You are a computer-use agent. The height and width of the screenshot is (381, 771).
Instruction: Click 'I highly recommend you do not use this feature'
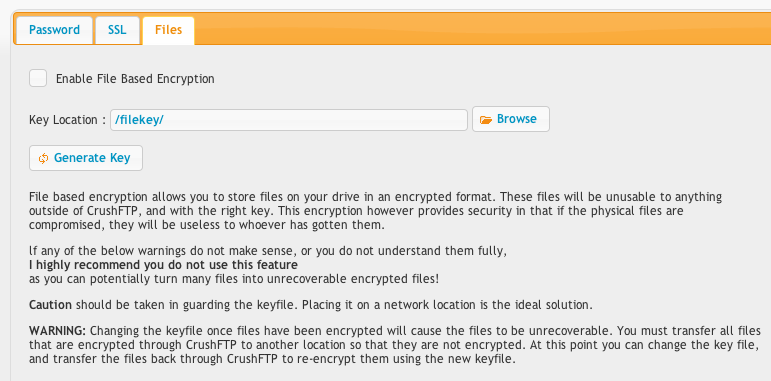point(163,265)
